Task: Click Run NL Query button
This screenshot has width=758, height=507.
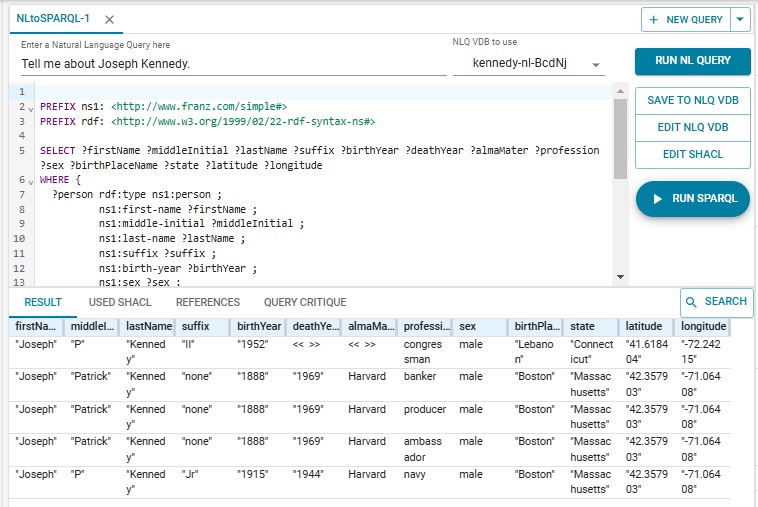Action: [692, 61]
